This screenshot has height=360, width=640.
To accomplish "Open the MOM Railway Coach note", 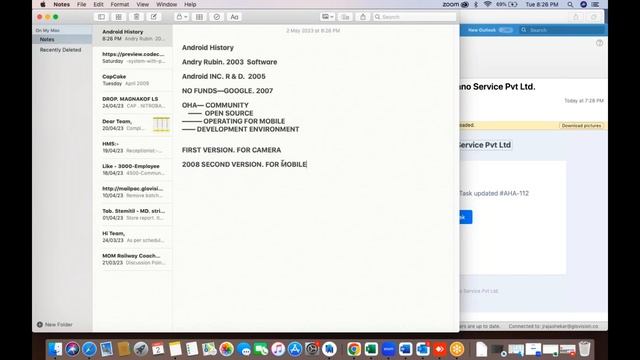I will (x=133, y=260).
